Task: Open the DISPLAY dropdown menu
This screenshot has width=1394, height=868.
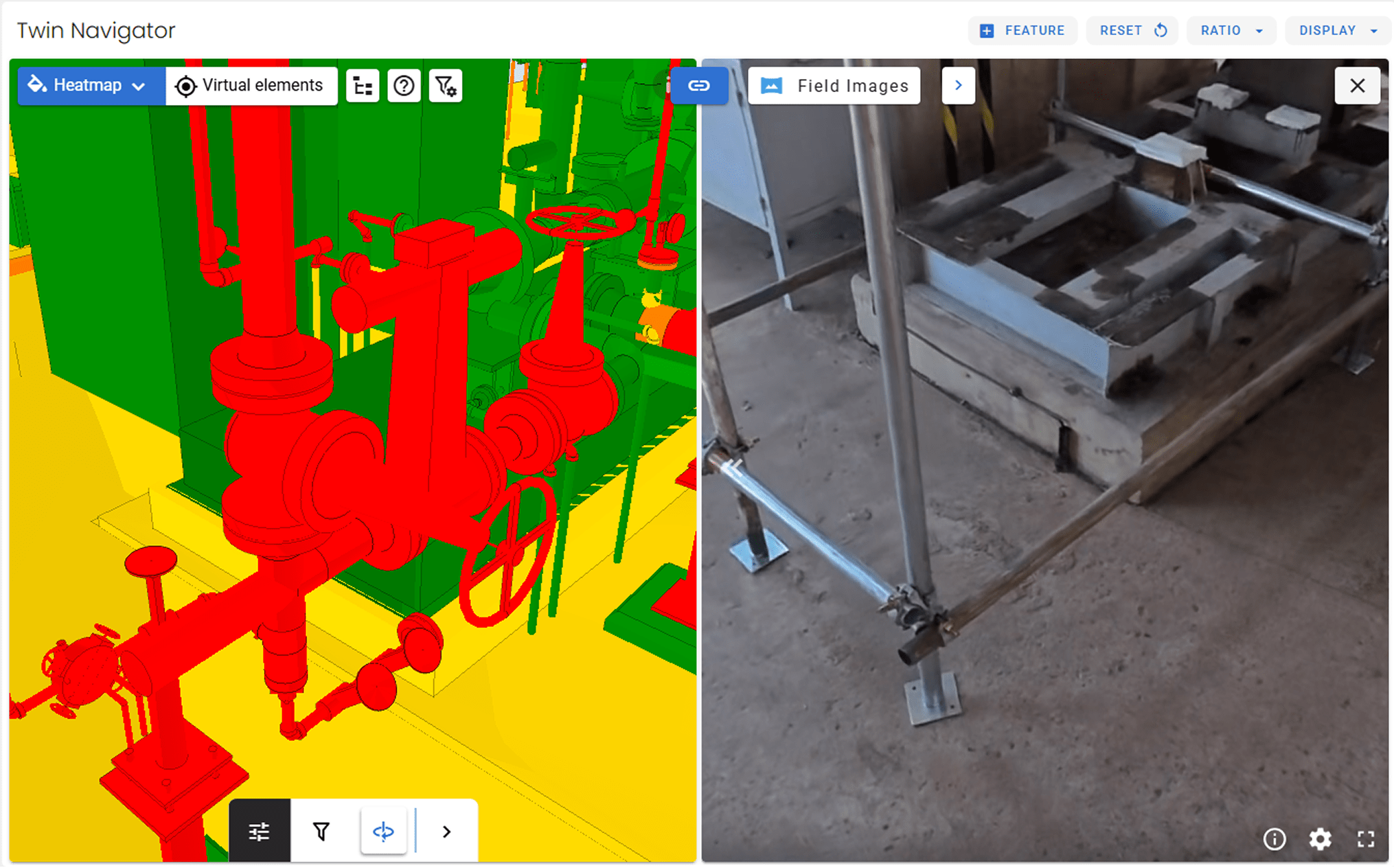Action: click(x=1338, y=31)
